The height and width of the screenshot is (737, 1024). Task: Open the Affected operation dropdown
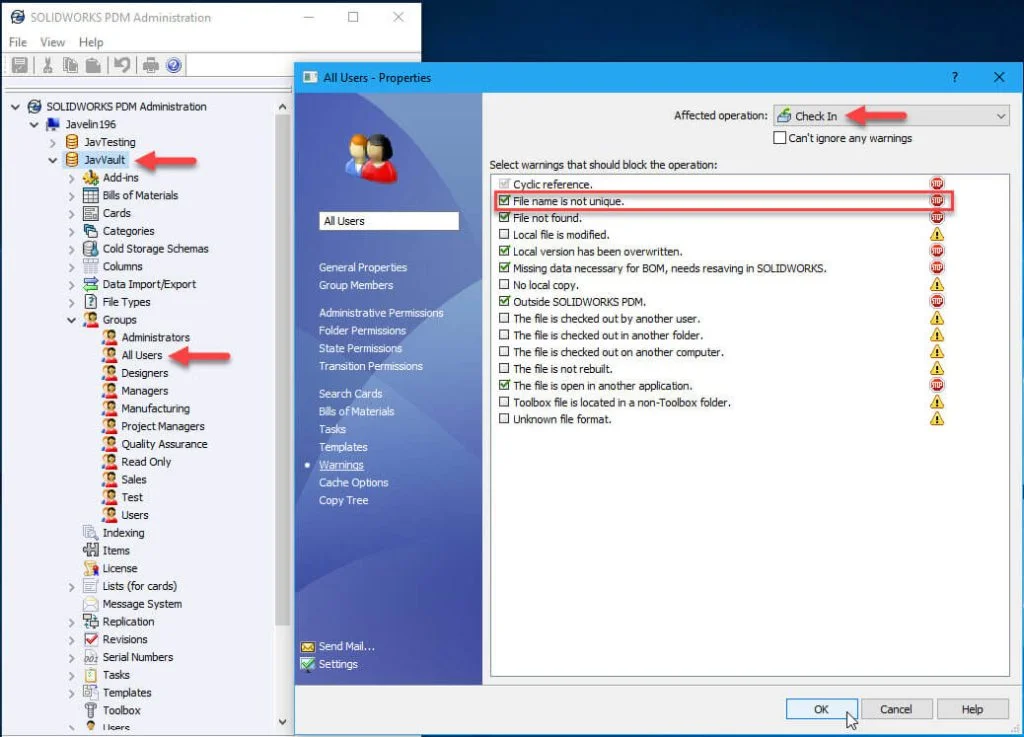click(1001, 116)
